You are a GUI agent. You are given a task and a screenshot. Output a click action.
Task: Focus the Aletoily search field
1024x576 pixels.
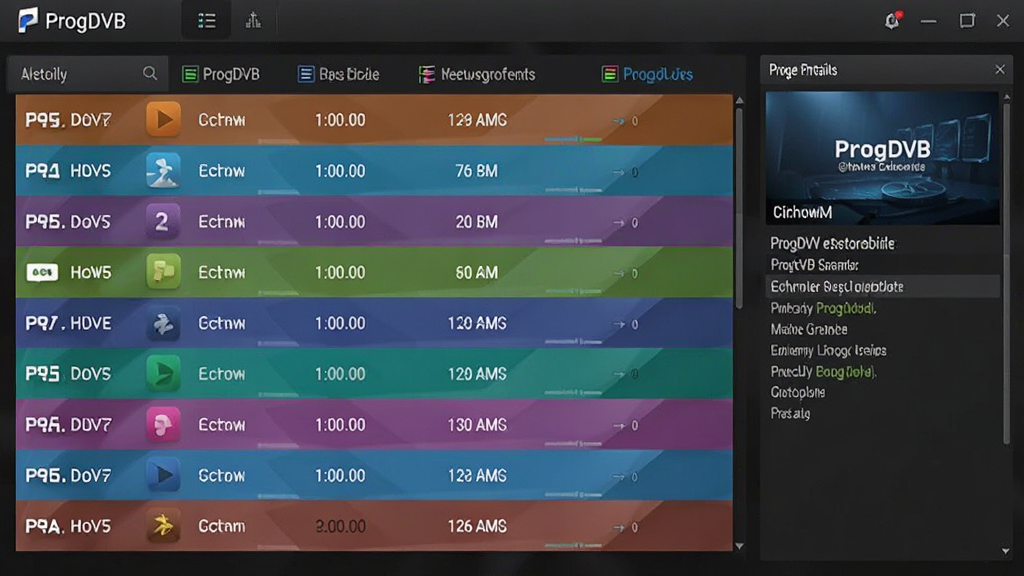tap(88, 74)
